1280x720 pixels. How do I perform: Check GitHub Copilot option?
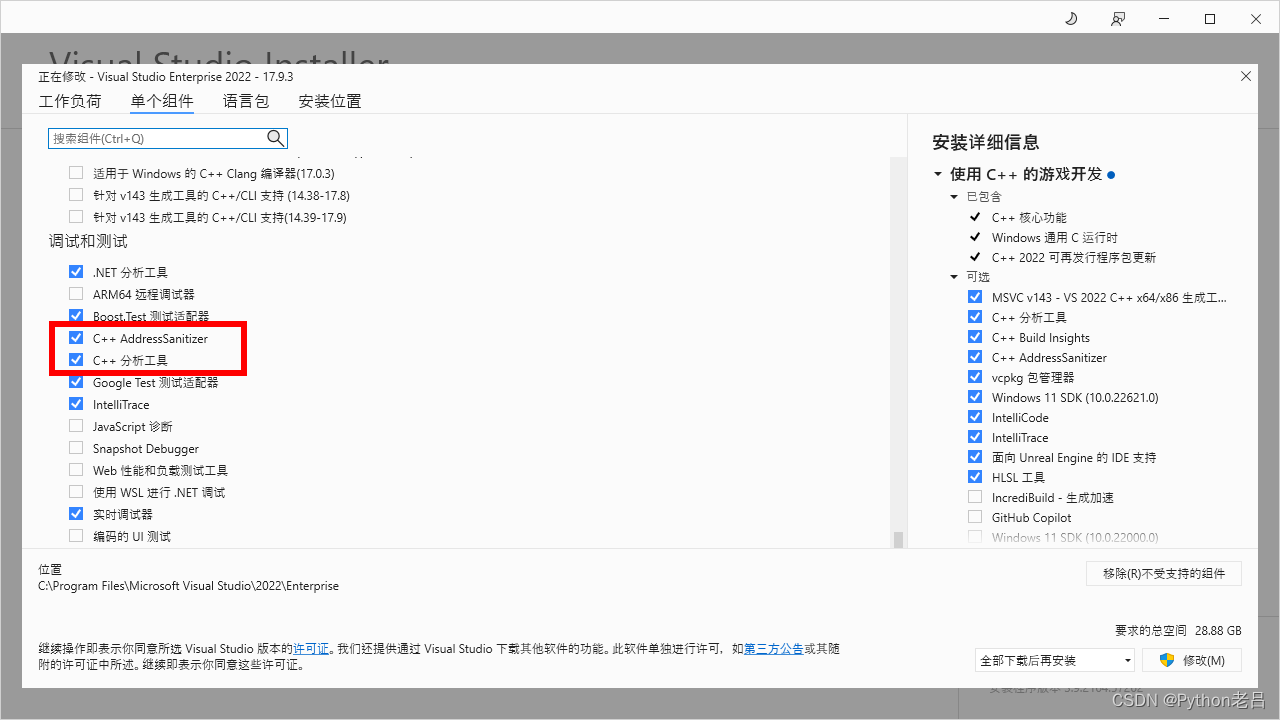coord(975,517)
